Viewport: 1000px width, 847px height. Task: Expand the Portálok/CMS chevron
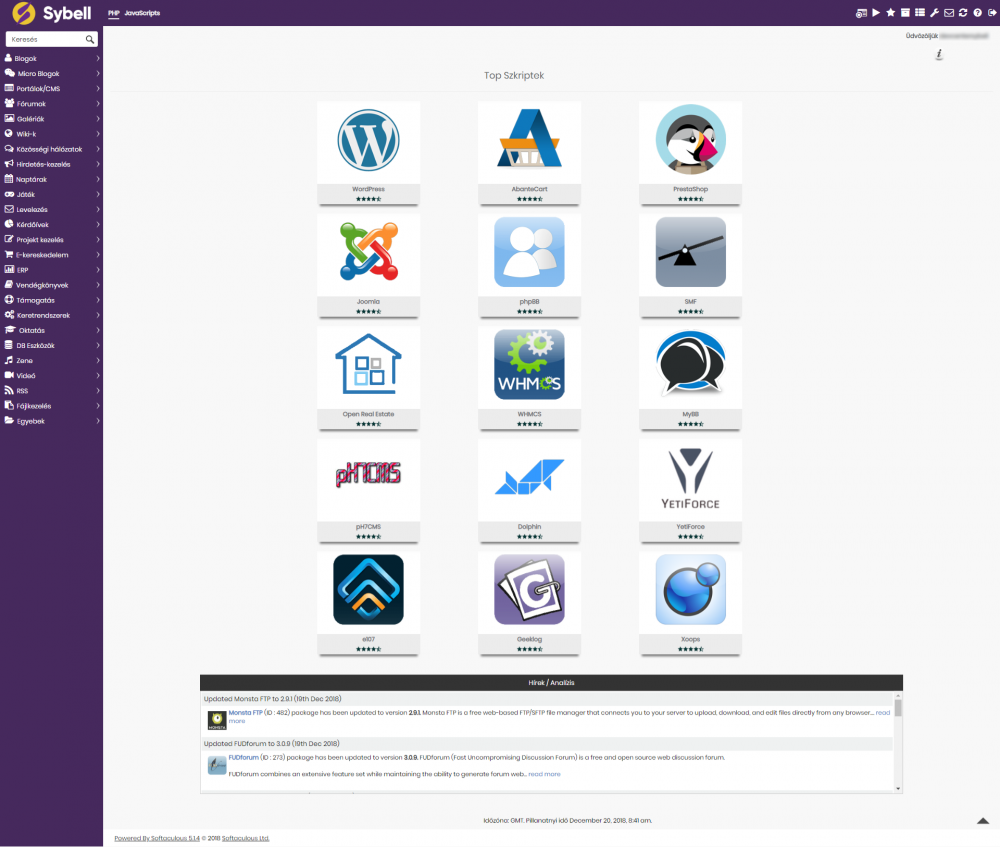98,89
